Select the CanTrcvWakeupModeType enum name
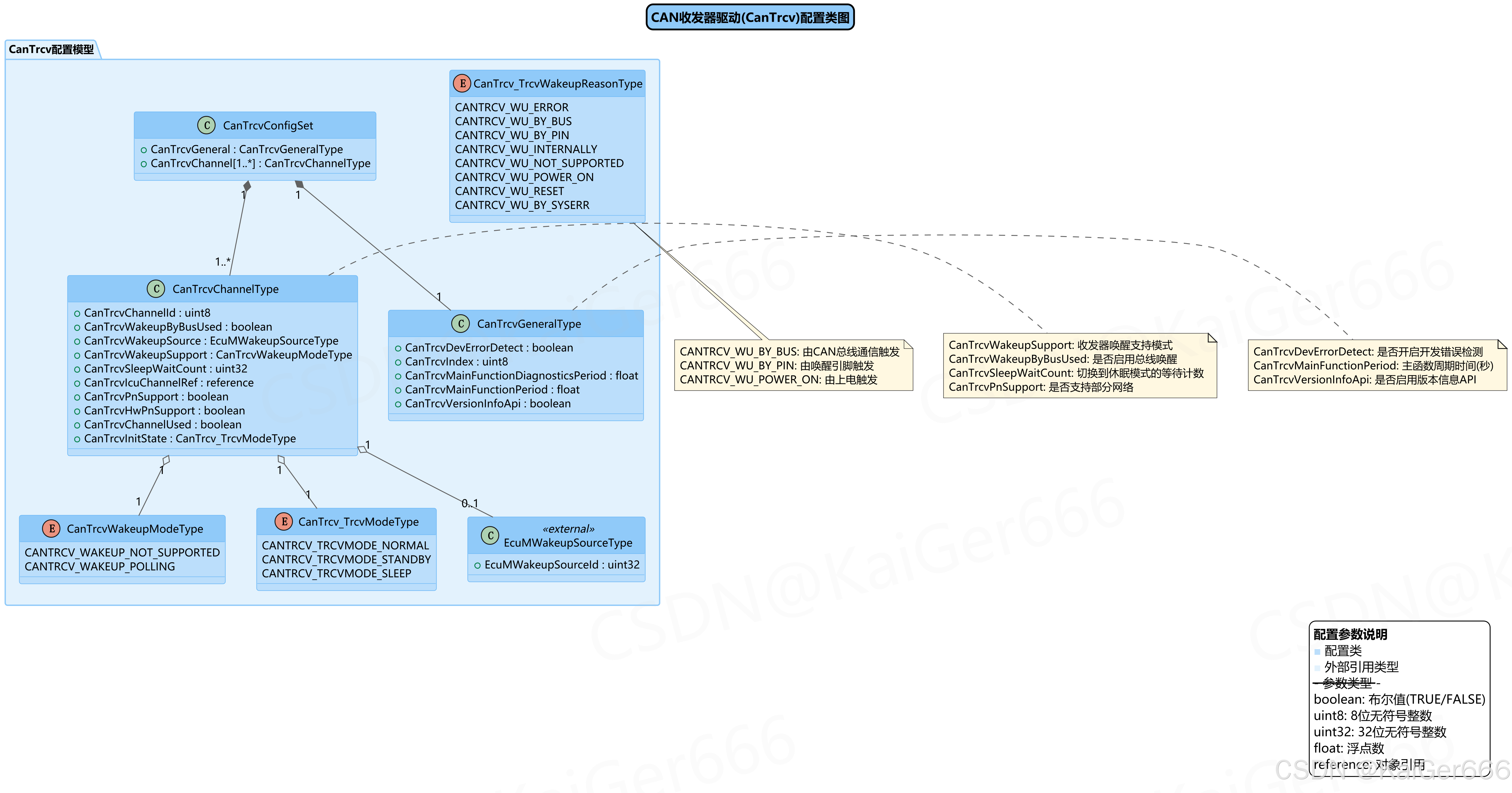The height and width of the screenshot is (793, 1512). [x=134, y=529]
